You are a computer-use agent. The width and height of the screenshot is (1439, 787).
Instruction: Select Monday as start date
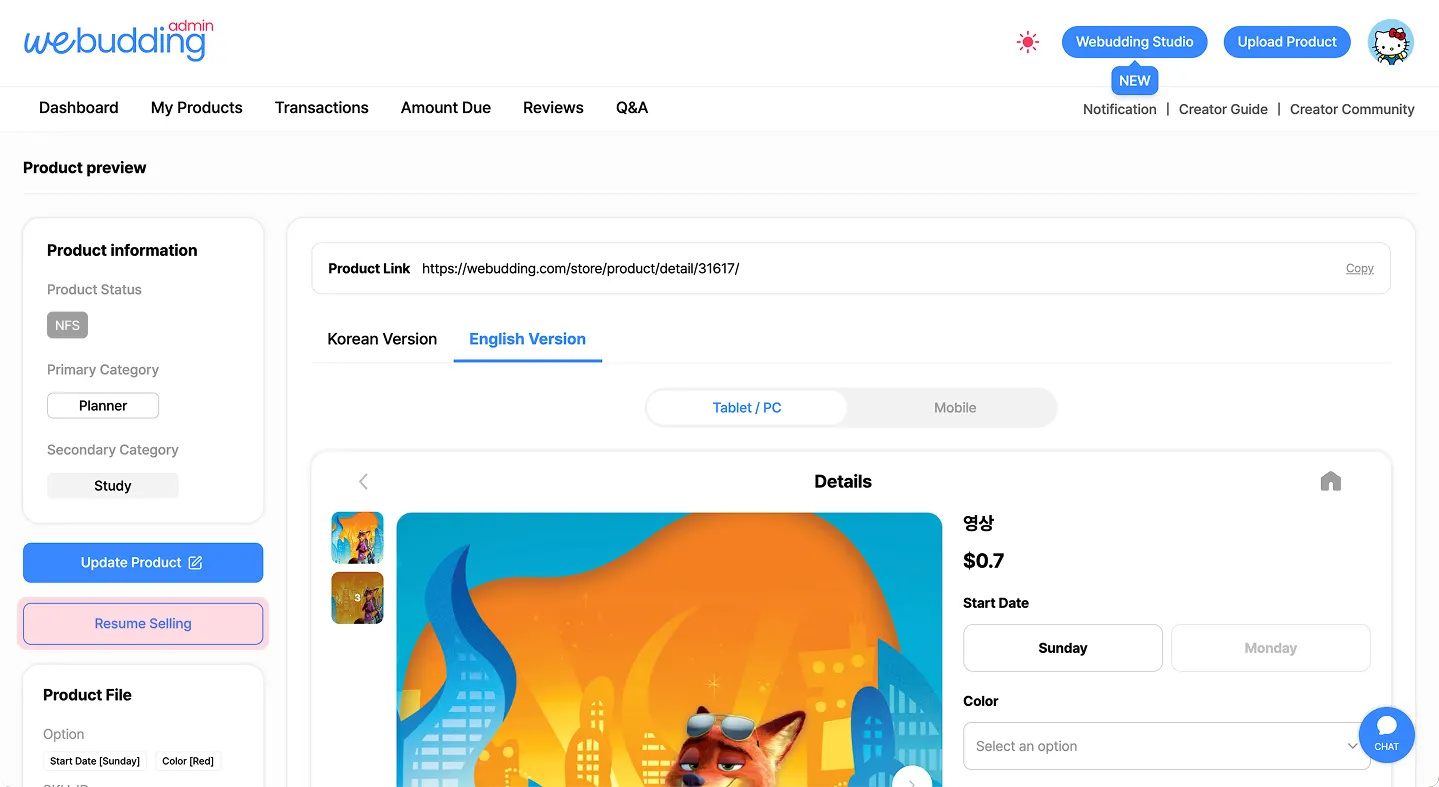tap(1270, 648)
